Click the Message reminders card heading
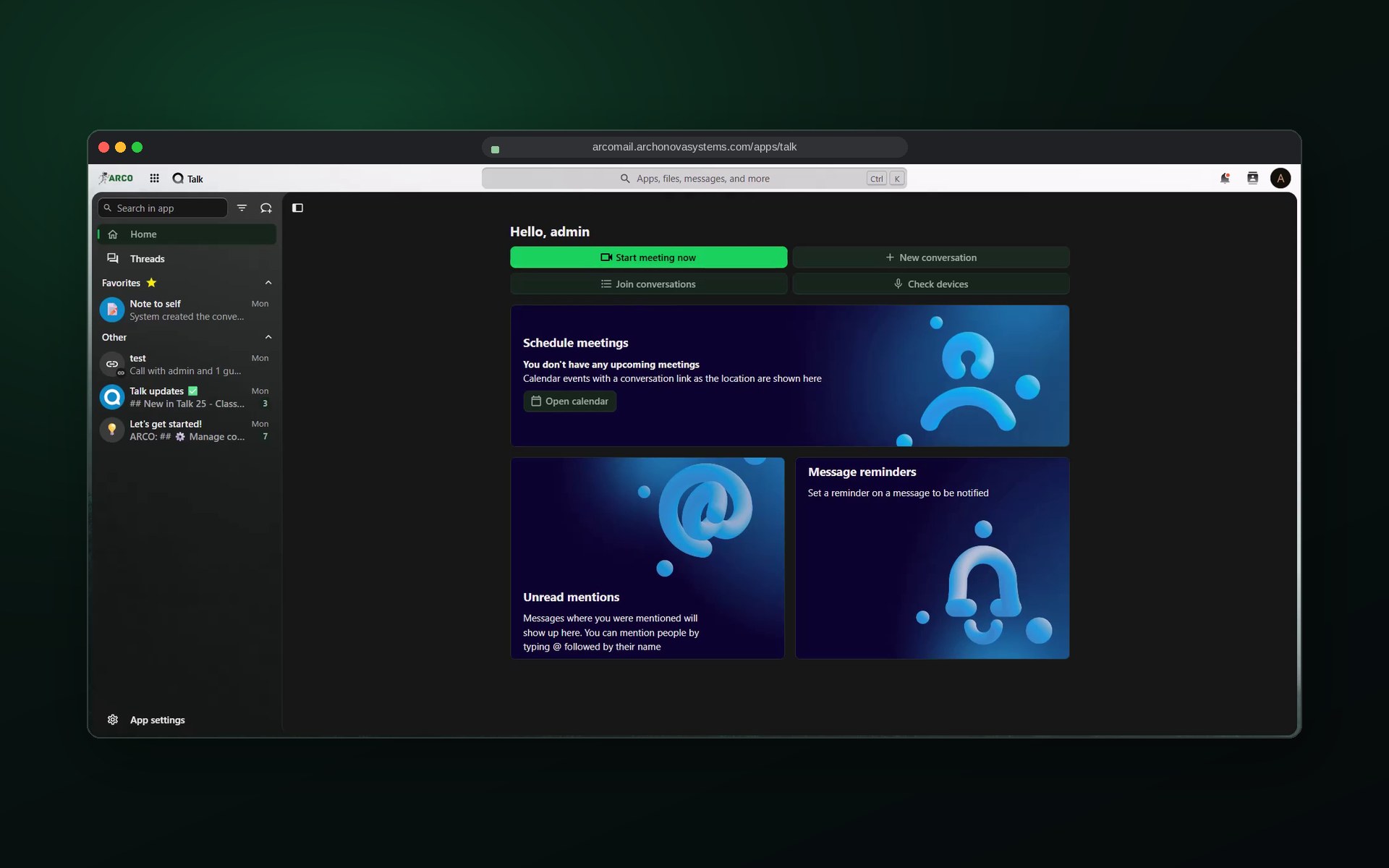Screen dimensions: 1389x868 [x=862, y=472]
